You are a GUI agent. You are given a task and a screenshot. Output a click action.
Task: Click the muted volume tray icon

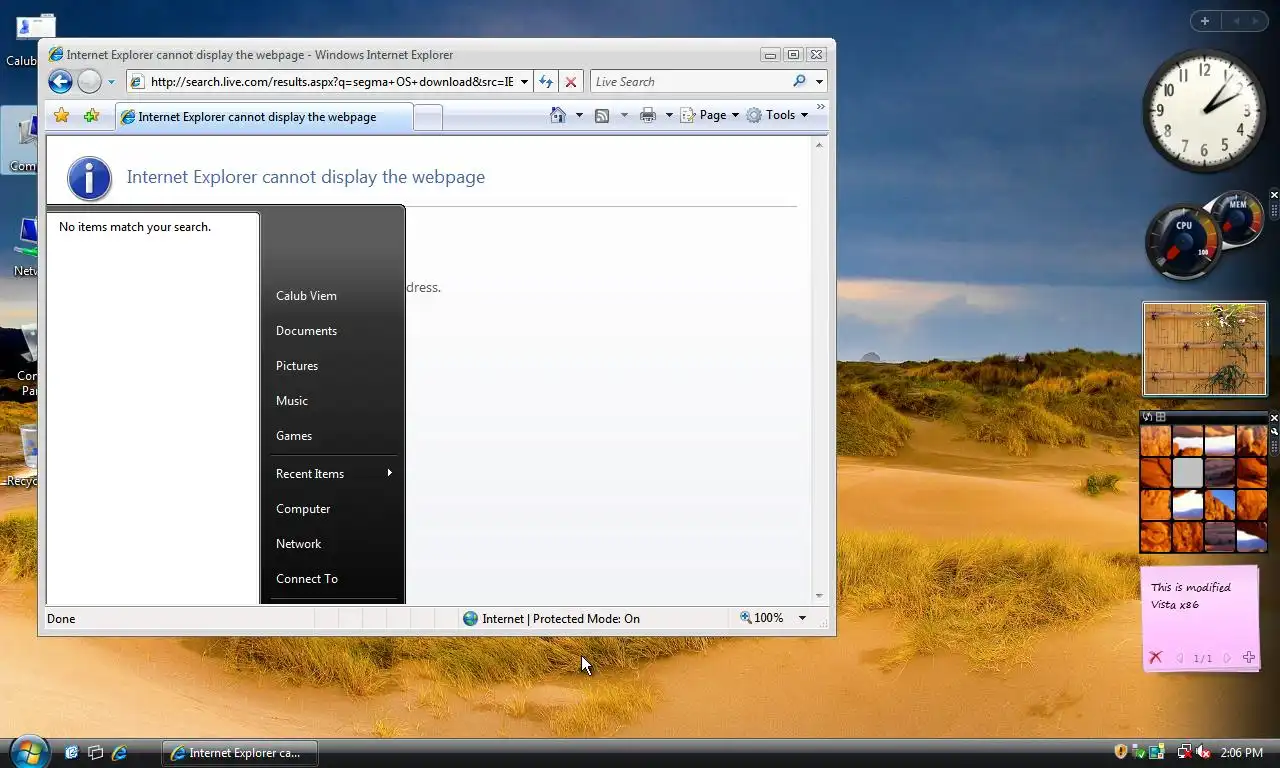point(1204,752)
